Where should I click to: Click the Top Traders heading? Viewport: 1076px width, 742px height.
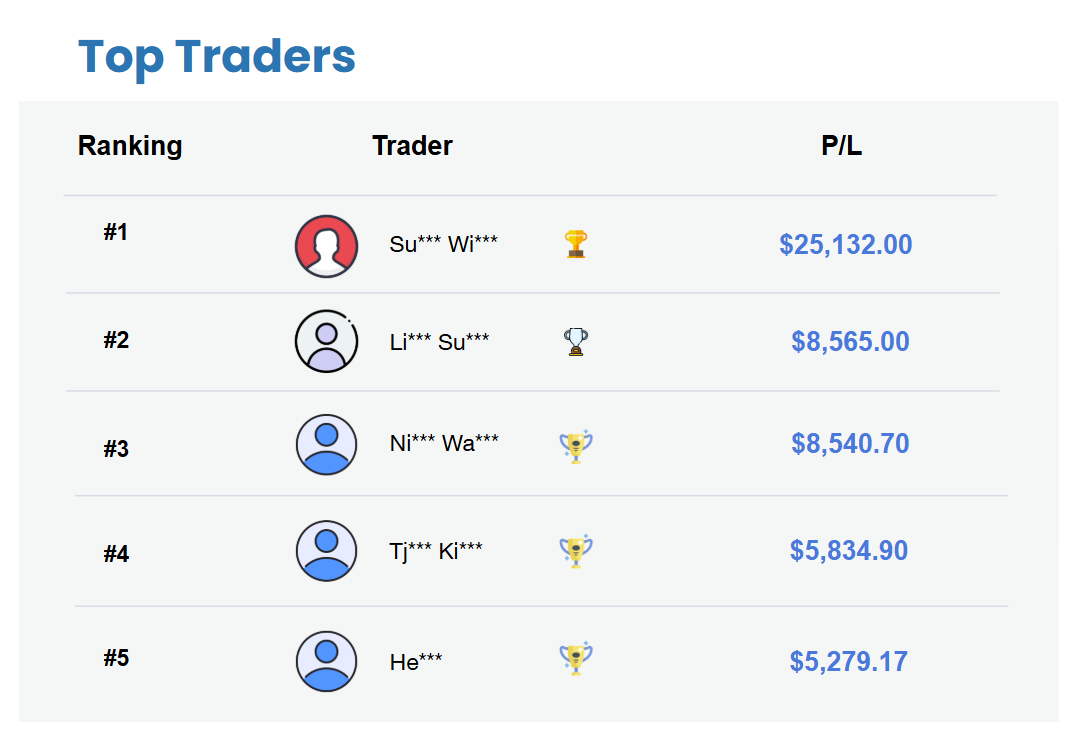coord(217,57)
